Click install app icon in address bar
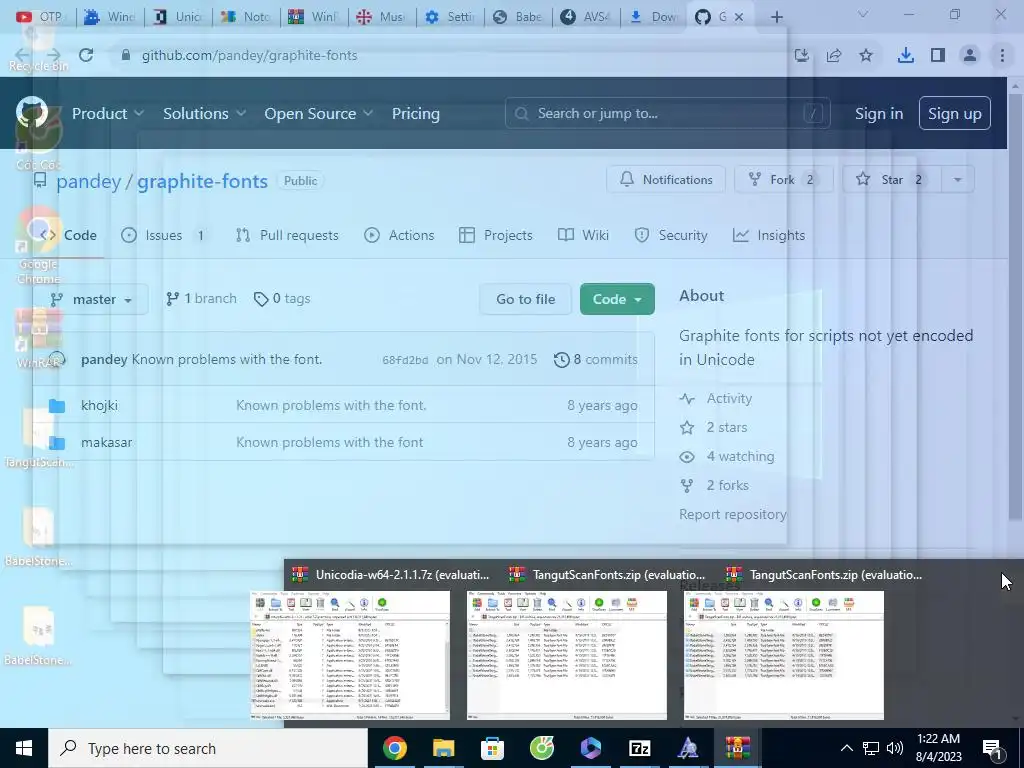 [x=802, y=56]
